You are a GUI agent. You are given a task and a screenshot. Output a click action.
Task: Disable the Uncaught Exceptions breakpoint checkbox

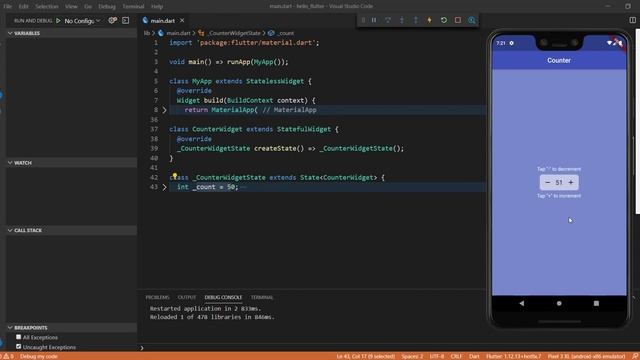18,347
